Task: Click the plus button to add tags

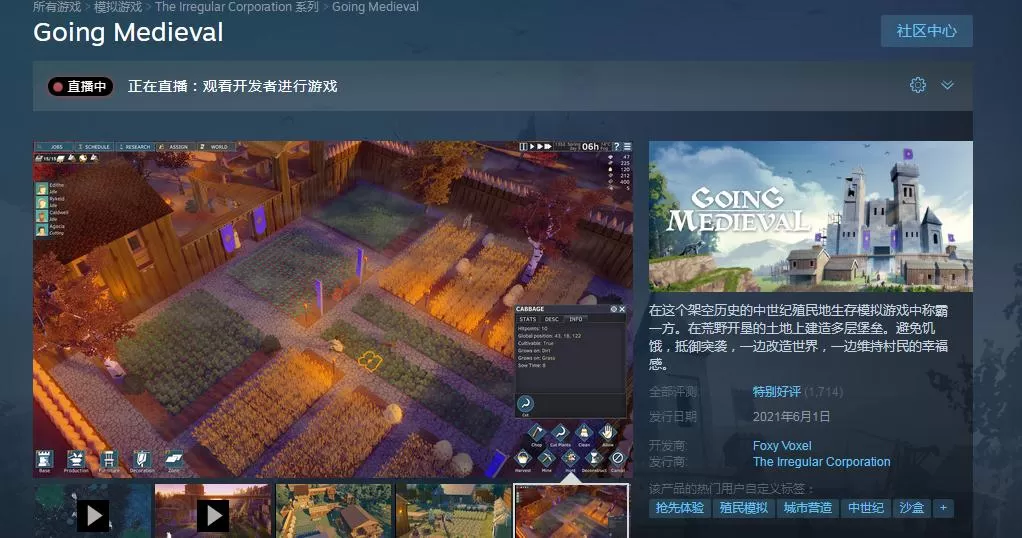Action: point(943,508)
